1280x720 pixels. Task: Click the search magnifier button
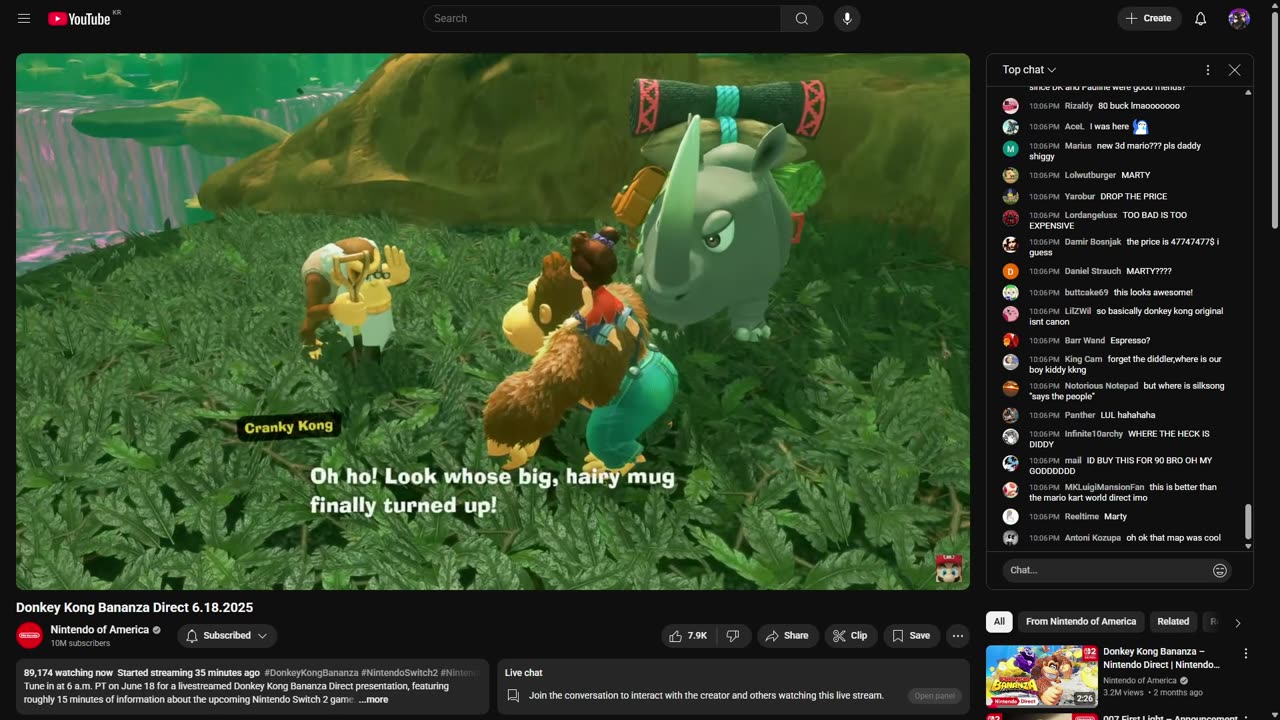point(802,19)
